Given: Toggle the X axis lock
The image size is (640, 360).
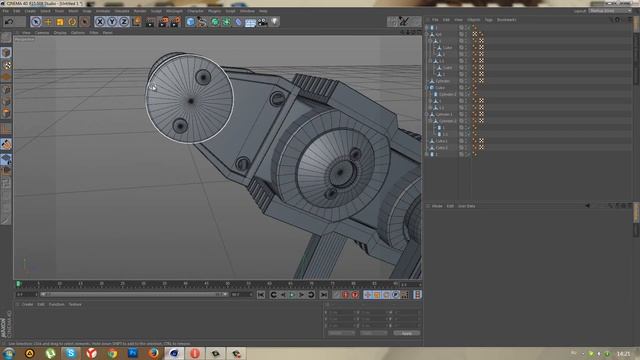Looking at the screenshot, I should click(x=100, y=22).
